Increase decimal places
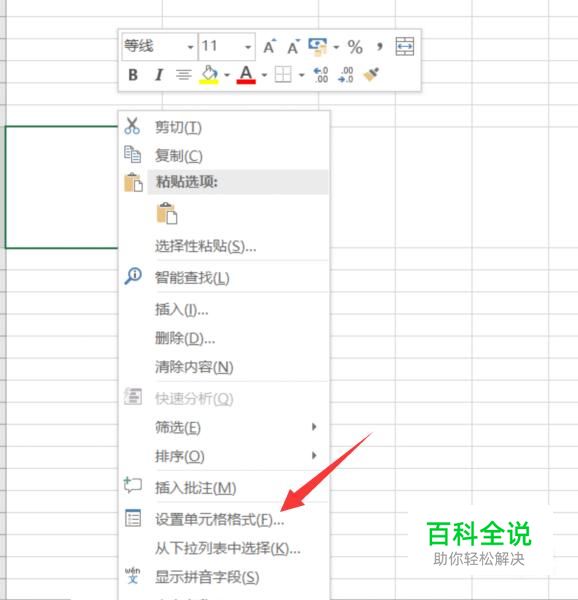The width and height of the screenshot is (578, 600). pos(321,75)
